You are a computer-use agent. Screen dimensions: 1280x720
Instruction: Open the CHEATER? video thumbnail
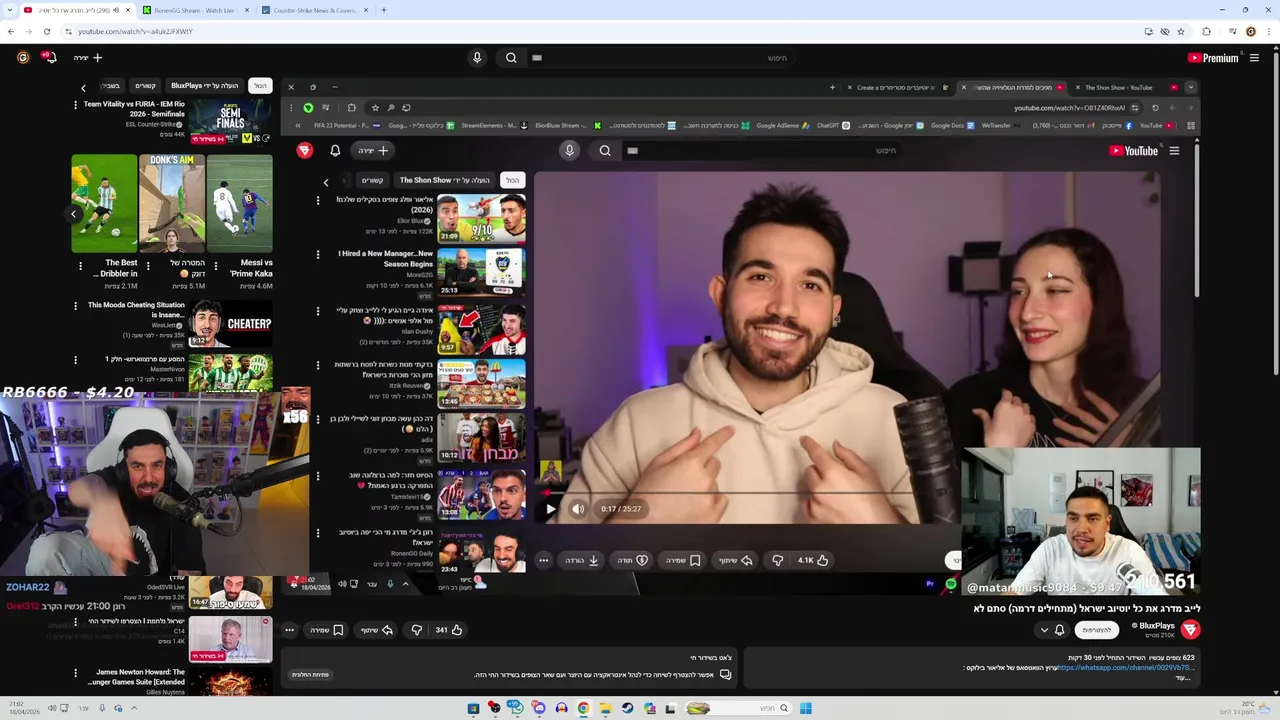(231, 323)
